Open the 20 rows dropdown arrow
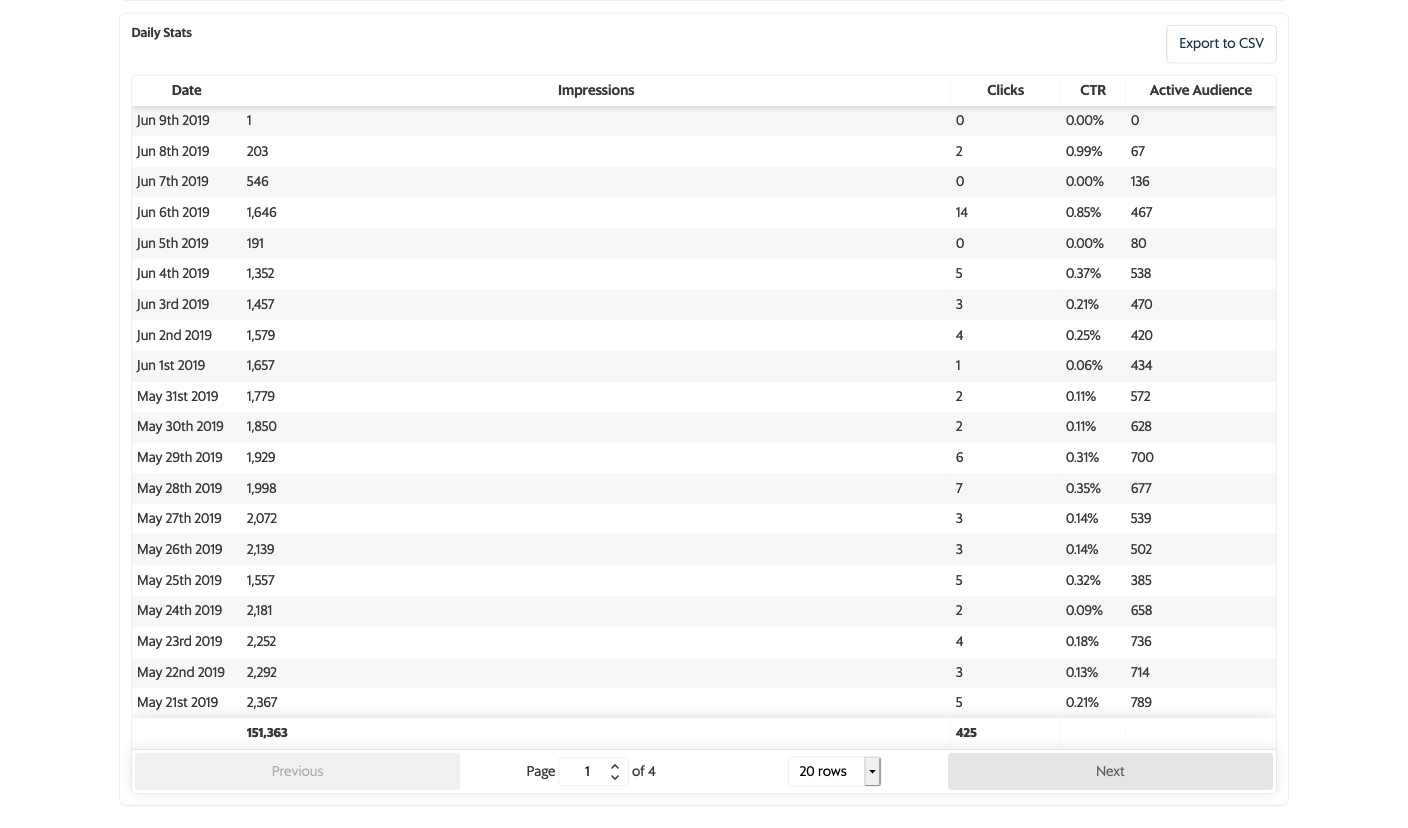The image size is (1408, 828). point(872,771)
